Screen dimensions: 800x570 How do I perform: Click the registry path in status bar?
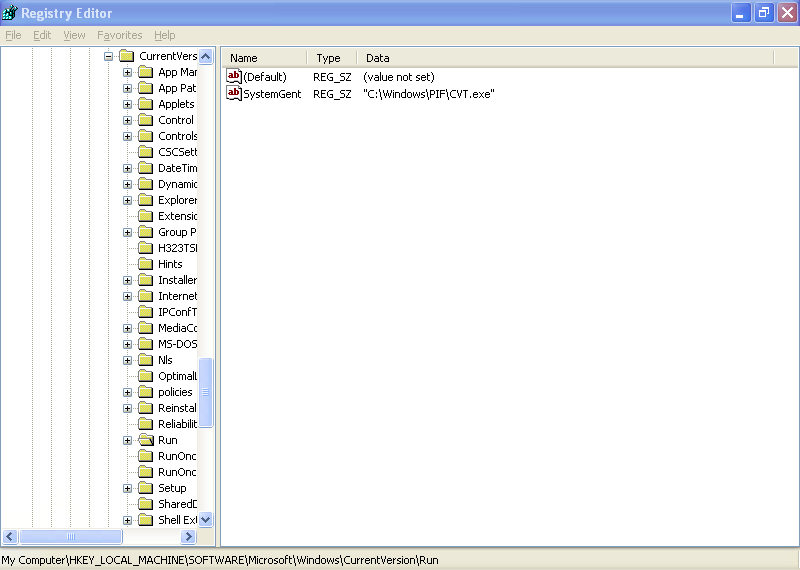(x=220, y=560)
